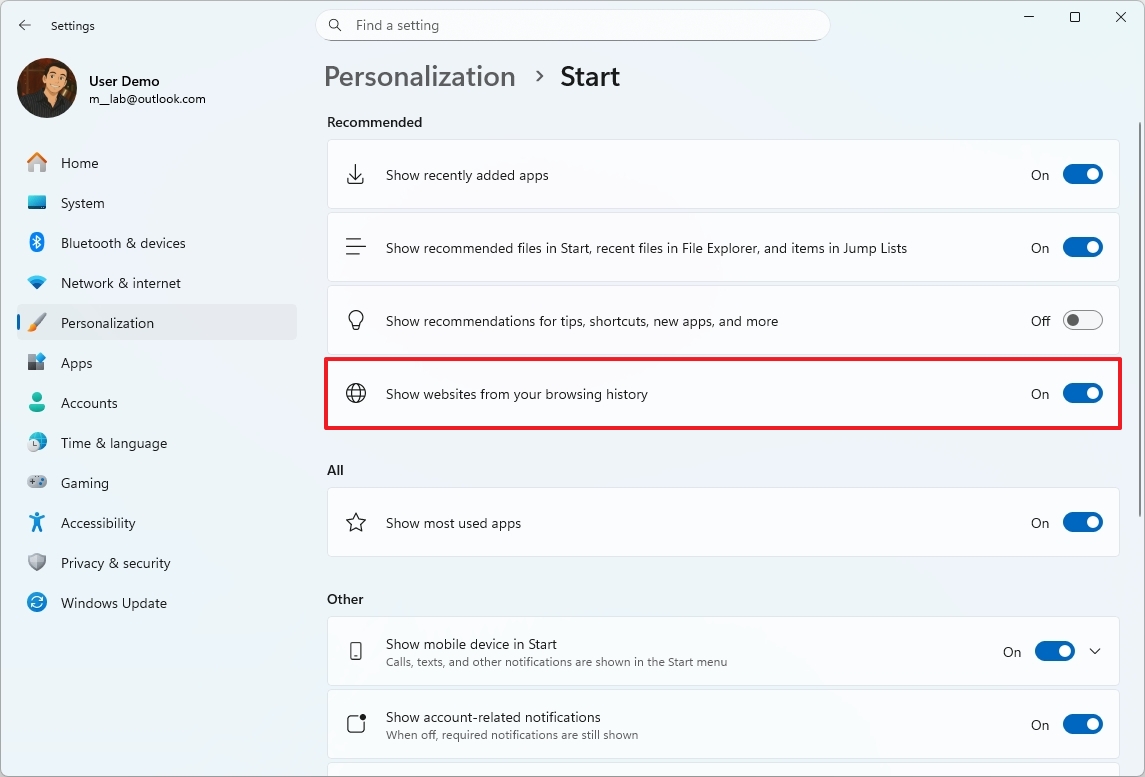Click the back arrow in Settings header
This screenshot has height=777, width=1145.
[x=25, y=26]
